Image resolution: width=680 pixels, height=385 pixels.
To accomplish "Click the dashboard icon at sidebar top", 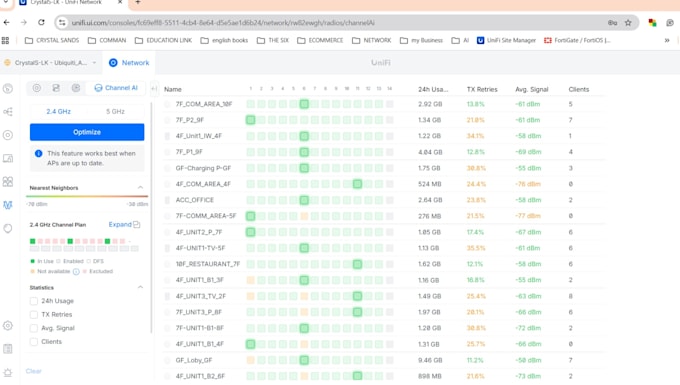I will [x=8, y=88].
